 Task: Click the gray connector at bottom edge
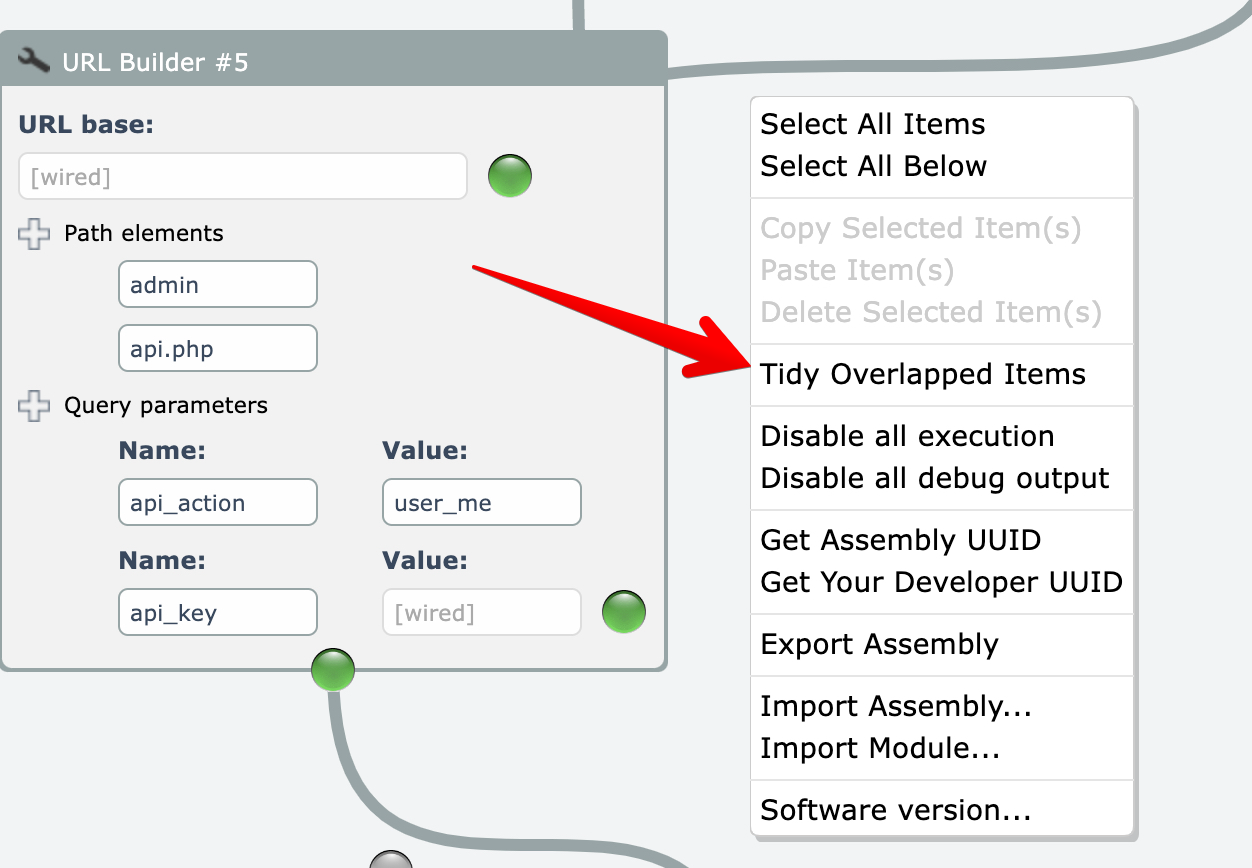pos(391,861)
